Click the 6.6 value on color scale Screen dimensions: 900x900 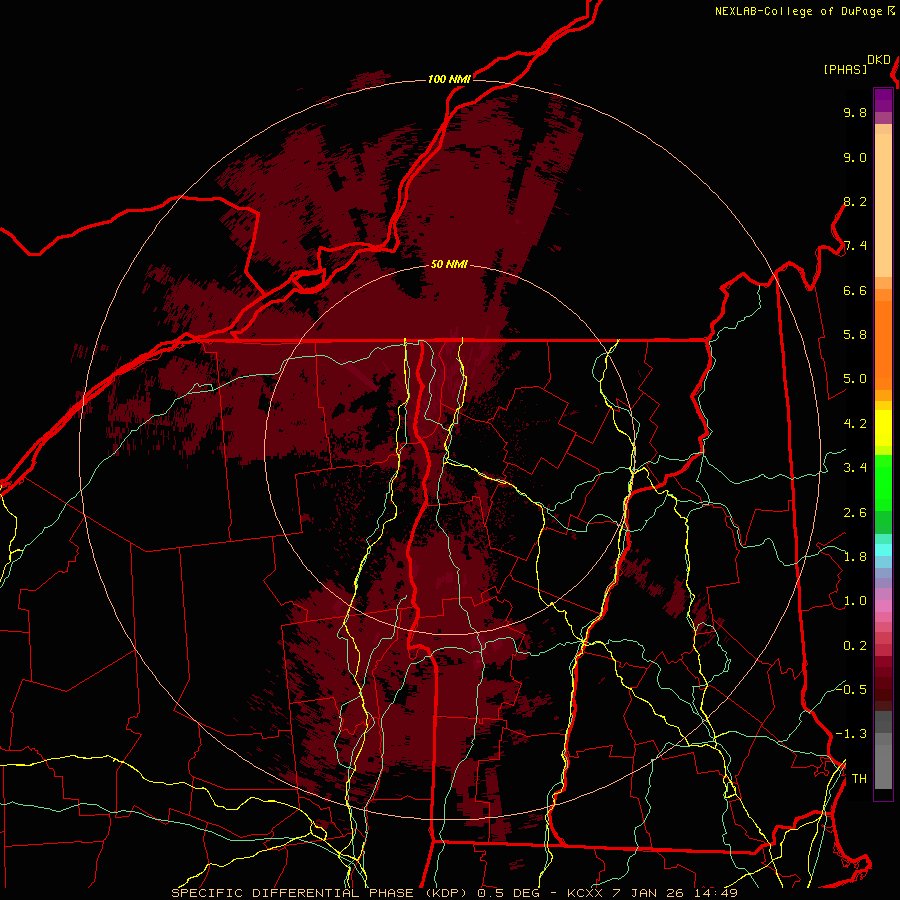855,290
